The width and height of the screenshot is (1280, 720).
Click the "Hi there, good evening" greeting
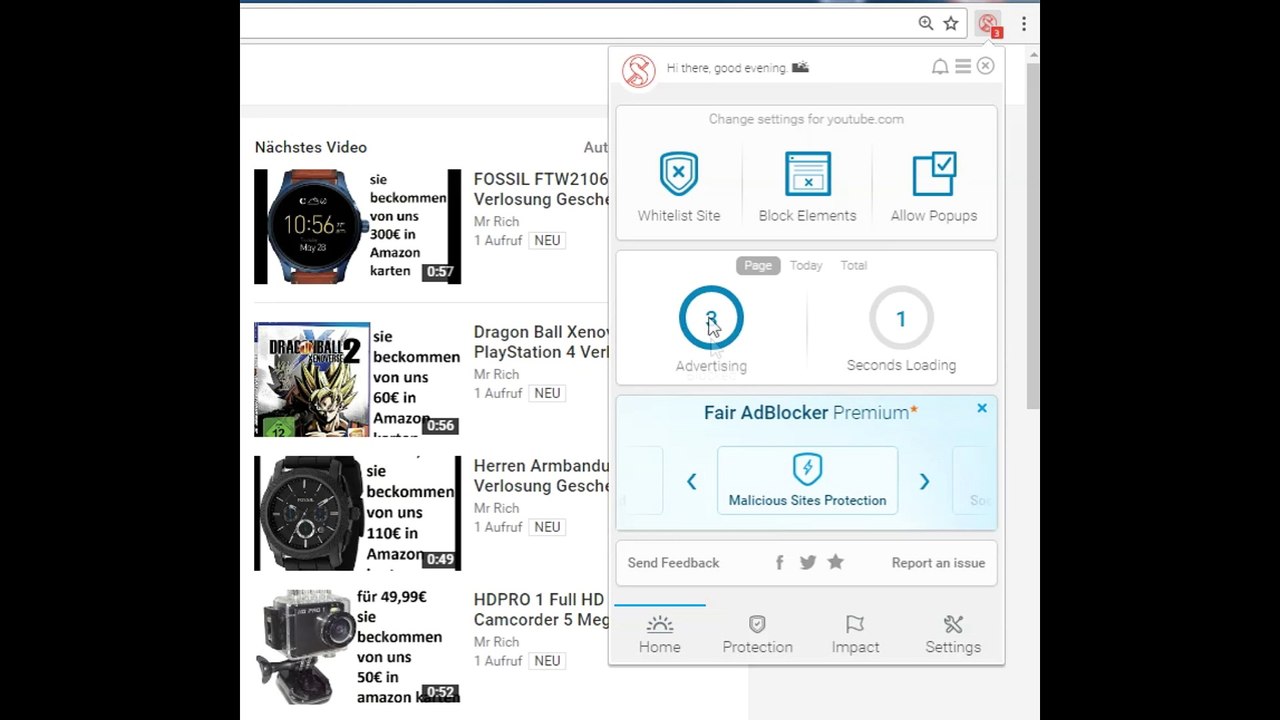(727, 68)
